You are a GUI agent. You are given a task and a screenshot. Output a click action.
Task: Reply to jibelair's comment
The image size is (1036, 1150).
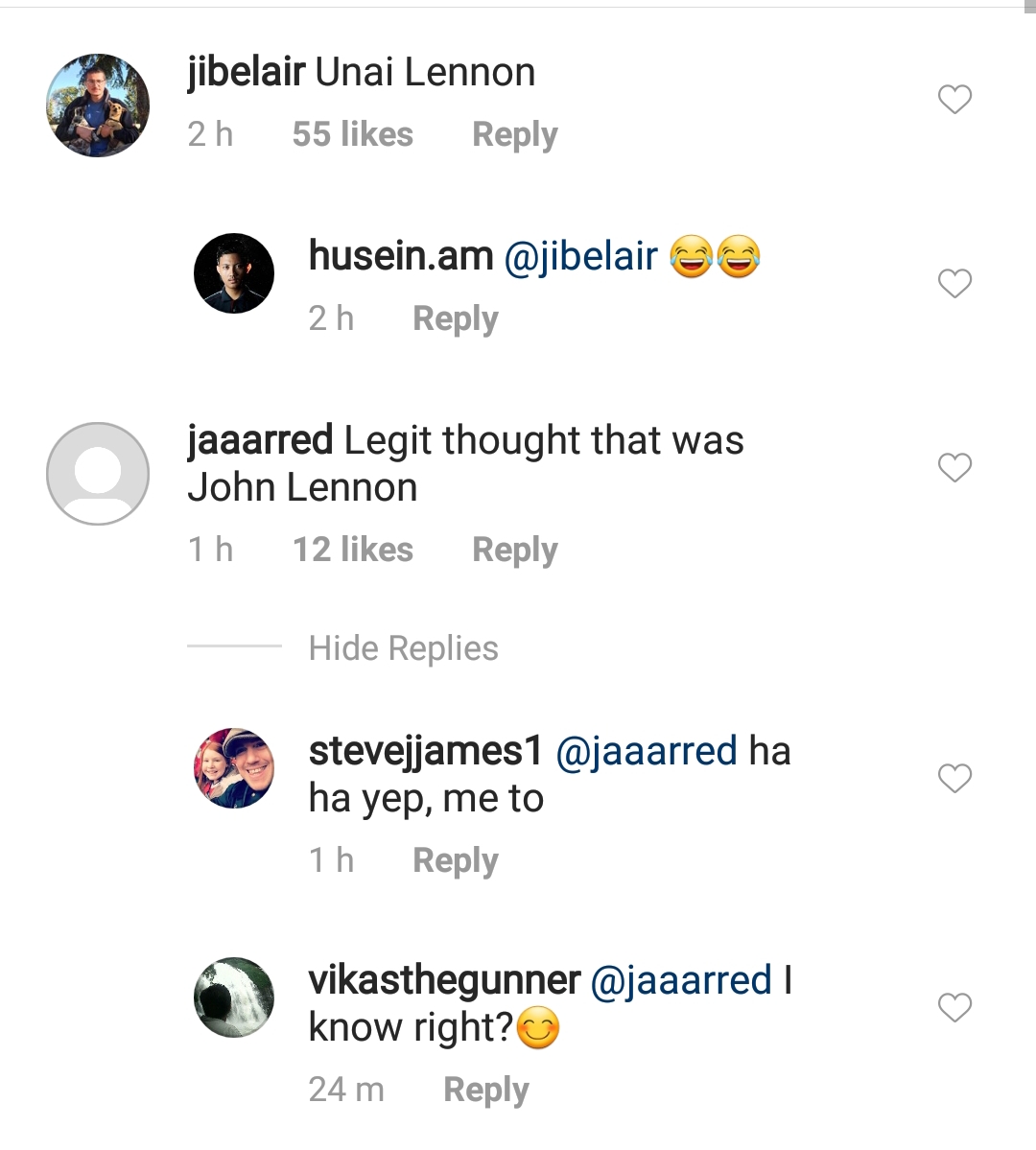pos(514,134)
